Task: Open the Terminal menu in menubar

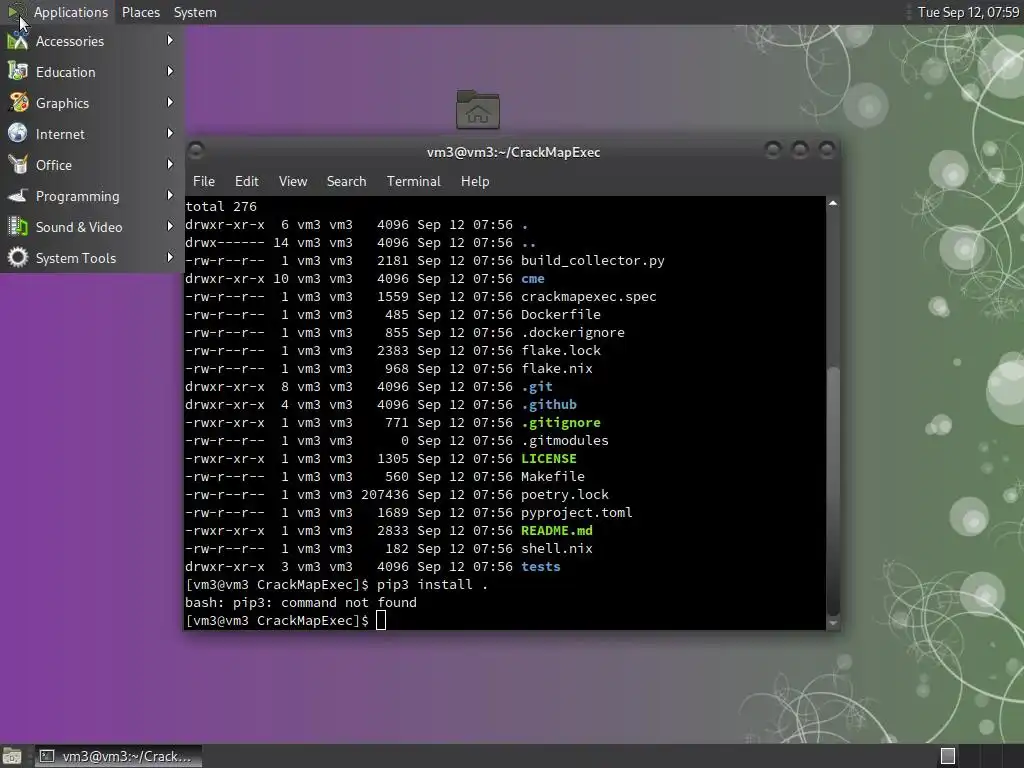Action: point(413,182)
